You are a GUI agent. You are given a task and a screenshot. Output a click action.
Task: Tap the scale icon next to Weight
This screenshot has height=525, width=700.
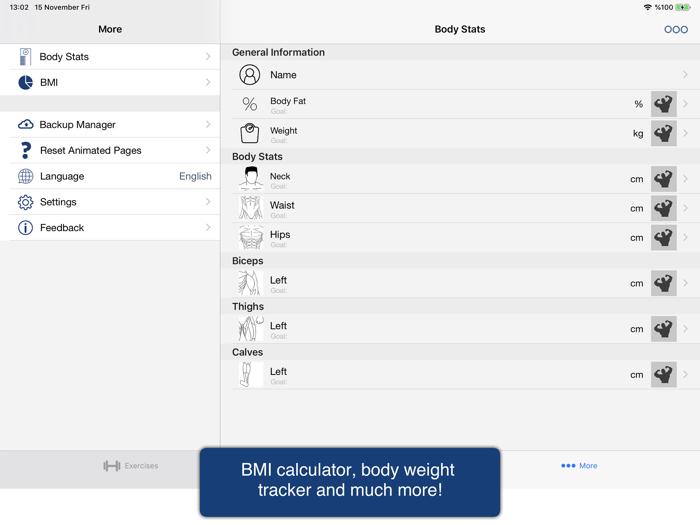pyautogui.click(x=250, y=133)
